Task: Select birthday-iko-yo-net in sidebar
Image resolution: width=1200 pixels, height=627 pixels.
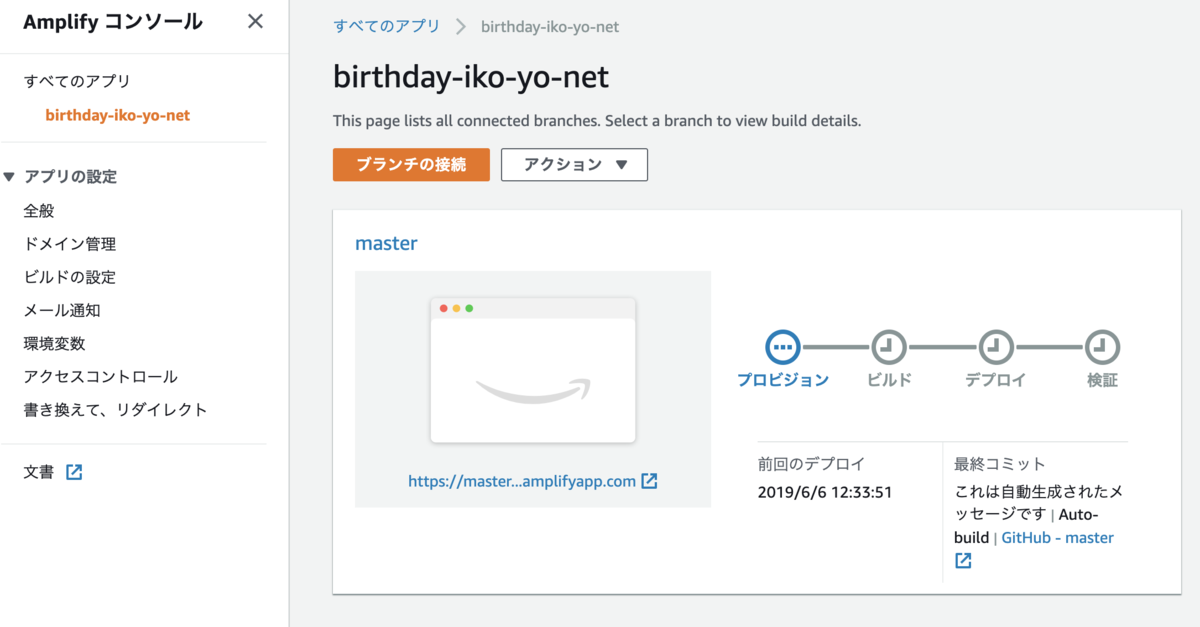Action: (118, 115)
